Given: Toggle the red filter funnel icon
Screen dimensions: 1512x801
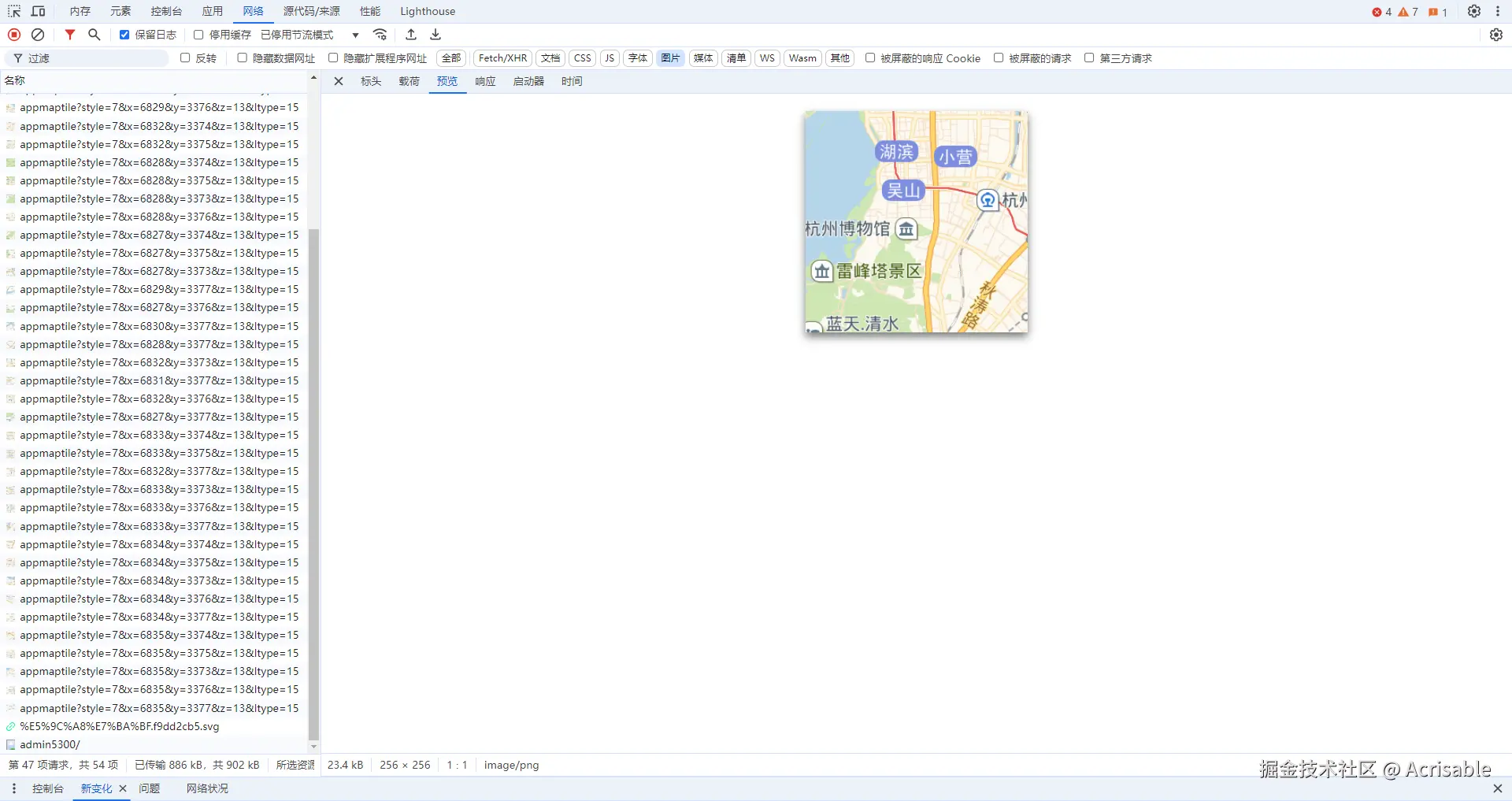Looking at the screenshot, I should [x=70, y=35].
